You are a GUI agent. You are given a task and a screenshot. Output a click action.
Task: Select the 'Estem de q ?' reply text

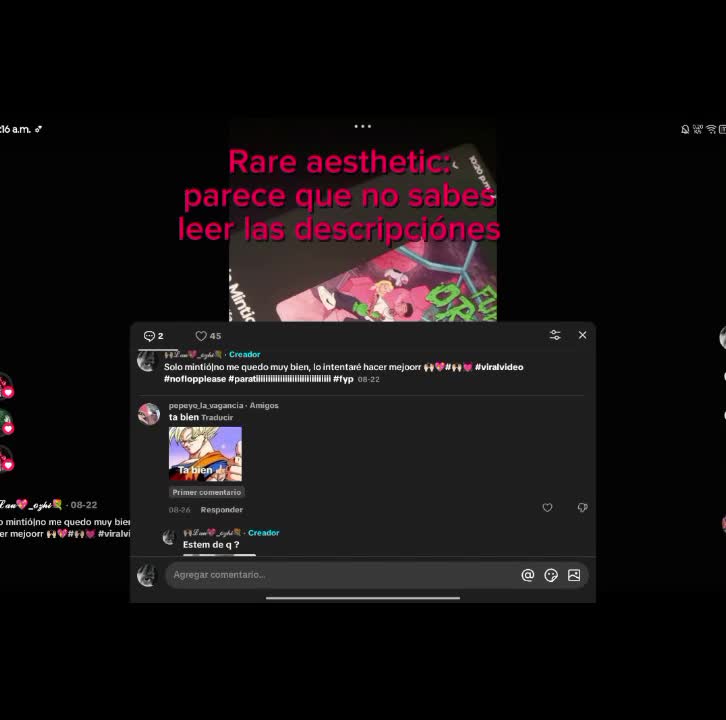coord(211,545)
